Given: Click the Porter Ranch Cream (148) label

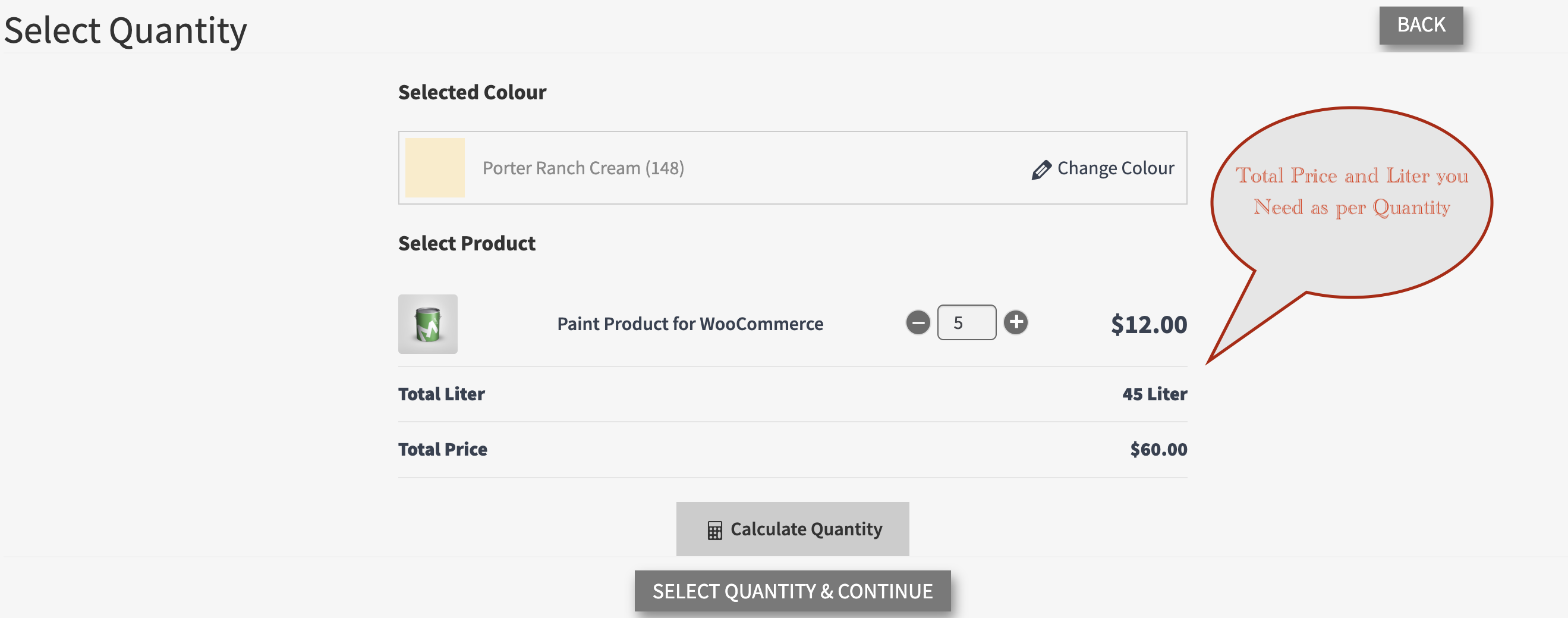Looking at the screenshot, I should [583, 168].
